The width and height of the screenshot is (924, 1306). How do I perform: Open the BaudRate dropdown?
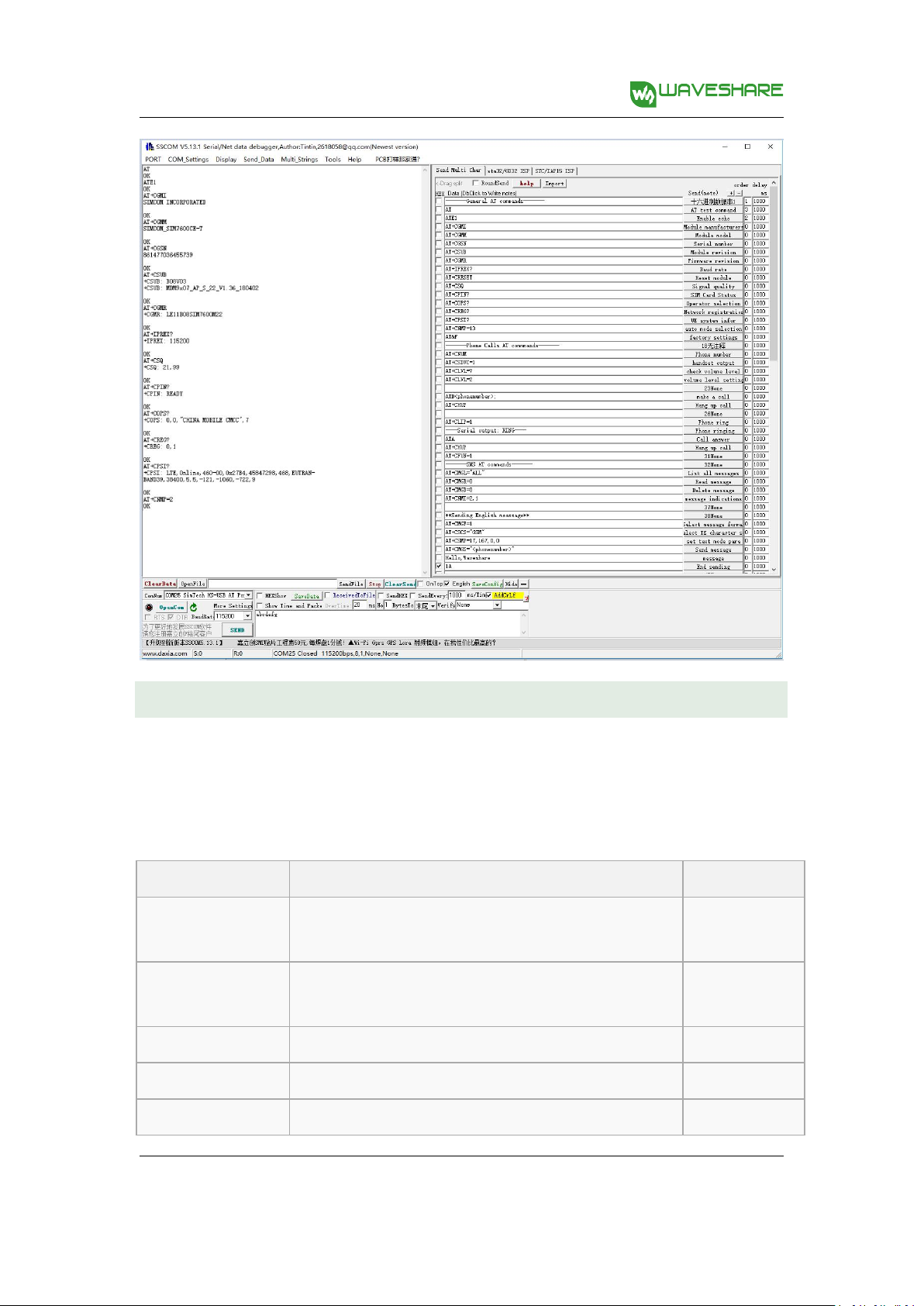pos(248,616)
